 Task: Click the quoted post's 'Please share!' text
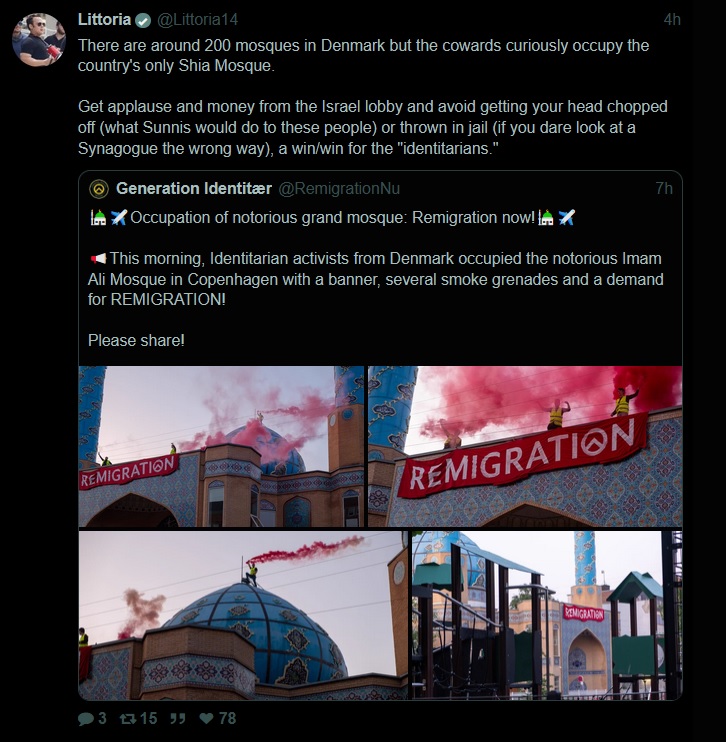pyautogui.click(x=136, y=341)
